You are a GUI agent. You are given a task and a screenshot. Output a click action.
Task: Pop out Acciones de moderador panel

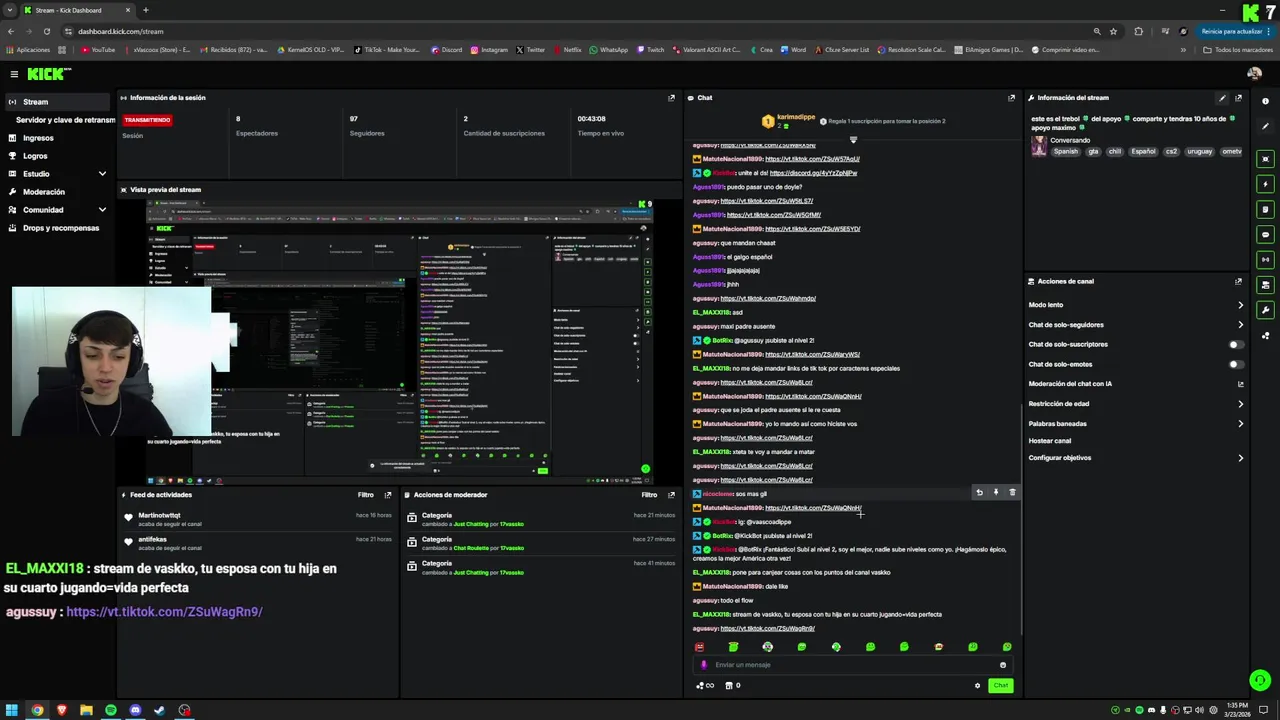click(x=671, y=495)
